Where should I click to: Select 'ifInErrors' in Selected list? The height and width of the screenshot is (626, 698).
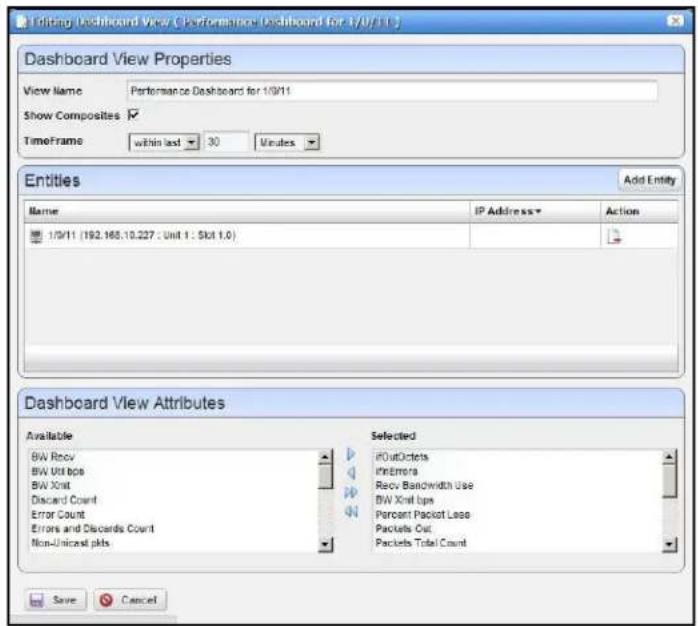click(x=396, y=471)
